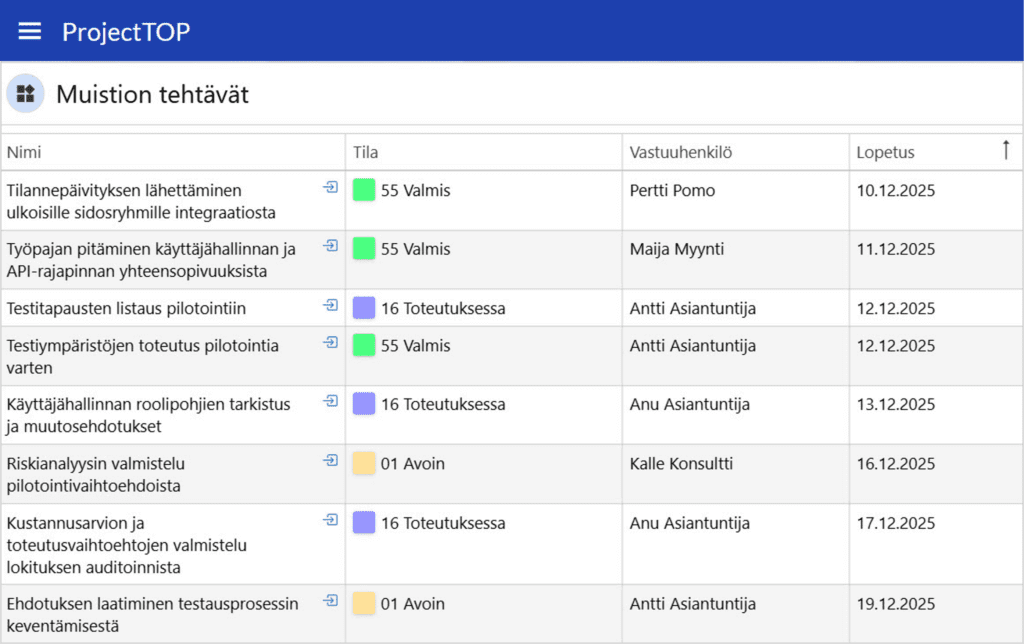Open the Riskianalyysin valmistelu task link icon

tap(330, 460)
